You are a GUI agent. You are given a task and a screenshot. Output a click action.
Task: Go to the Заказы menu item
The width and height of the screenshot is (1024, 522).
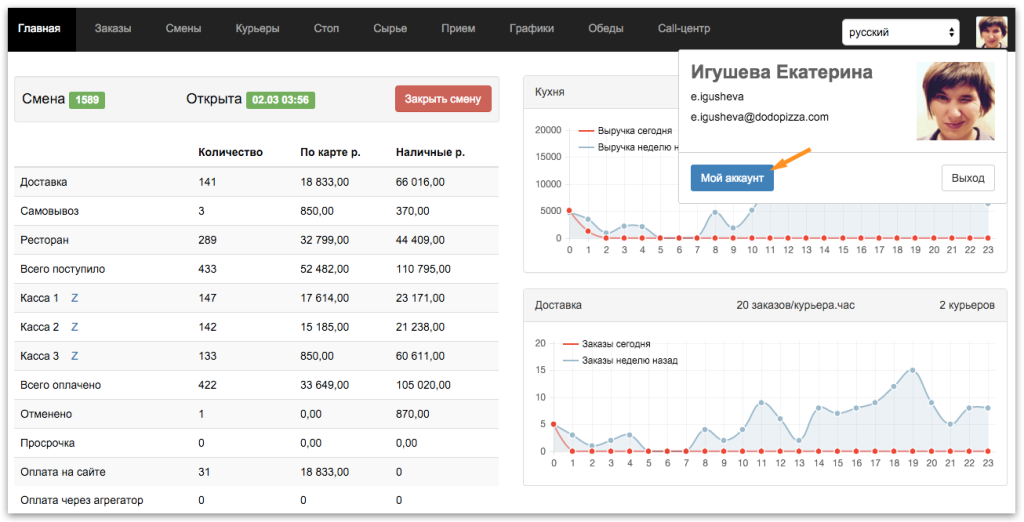tap(112, 29)
